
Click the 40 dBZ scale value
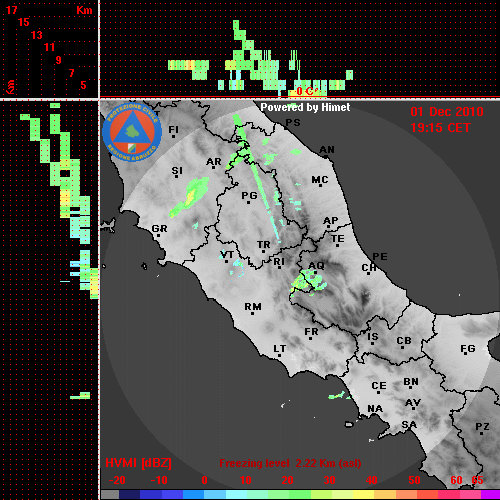[x=371, y=480]
